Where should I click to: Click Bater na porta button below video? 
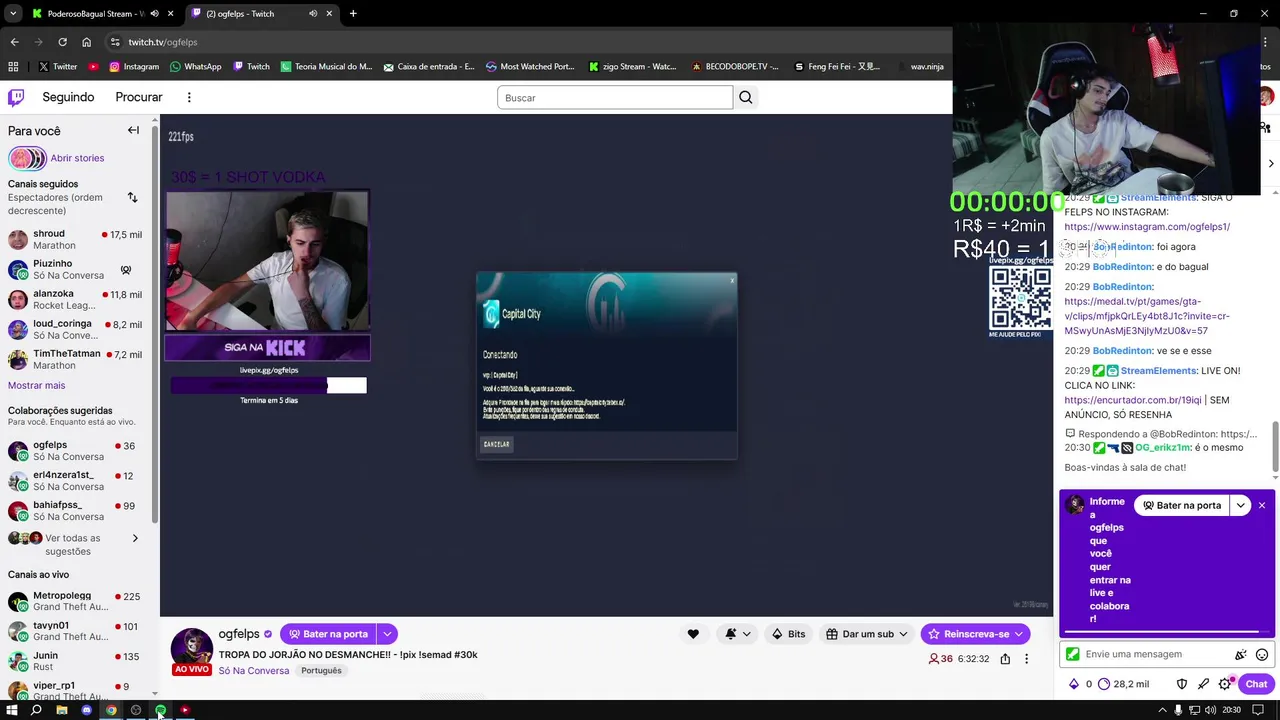coord(327,634)
